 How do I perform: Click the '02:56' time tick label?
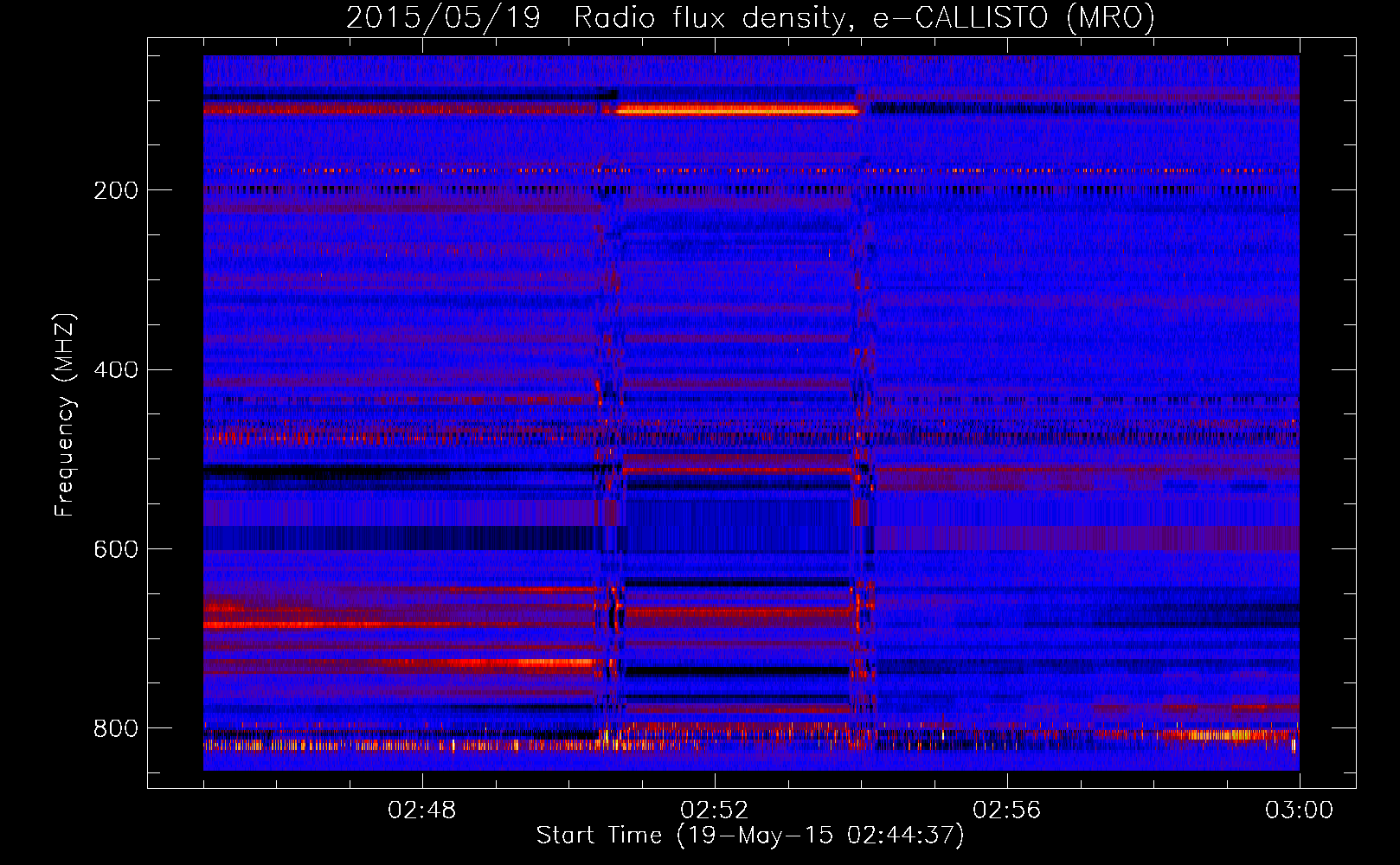(x=1007, y=811)
